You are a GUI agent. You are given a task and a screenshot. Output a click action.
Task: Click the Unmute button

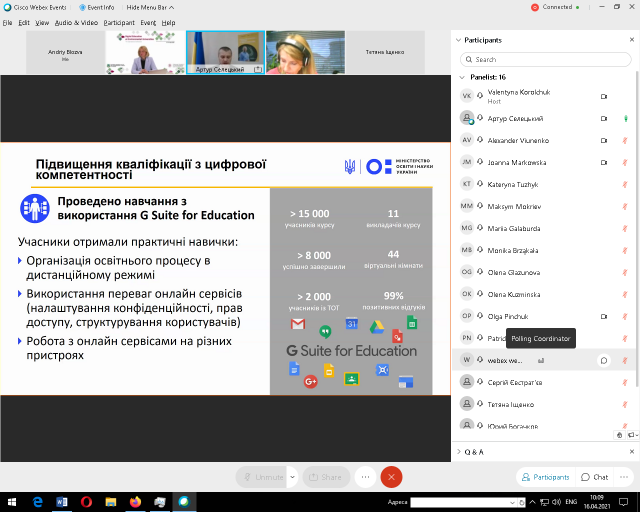(x=263, y=477)
